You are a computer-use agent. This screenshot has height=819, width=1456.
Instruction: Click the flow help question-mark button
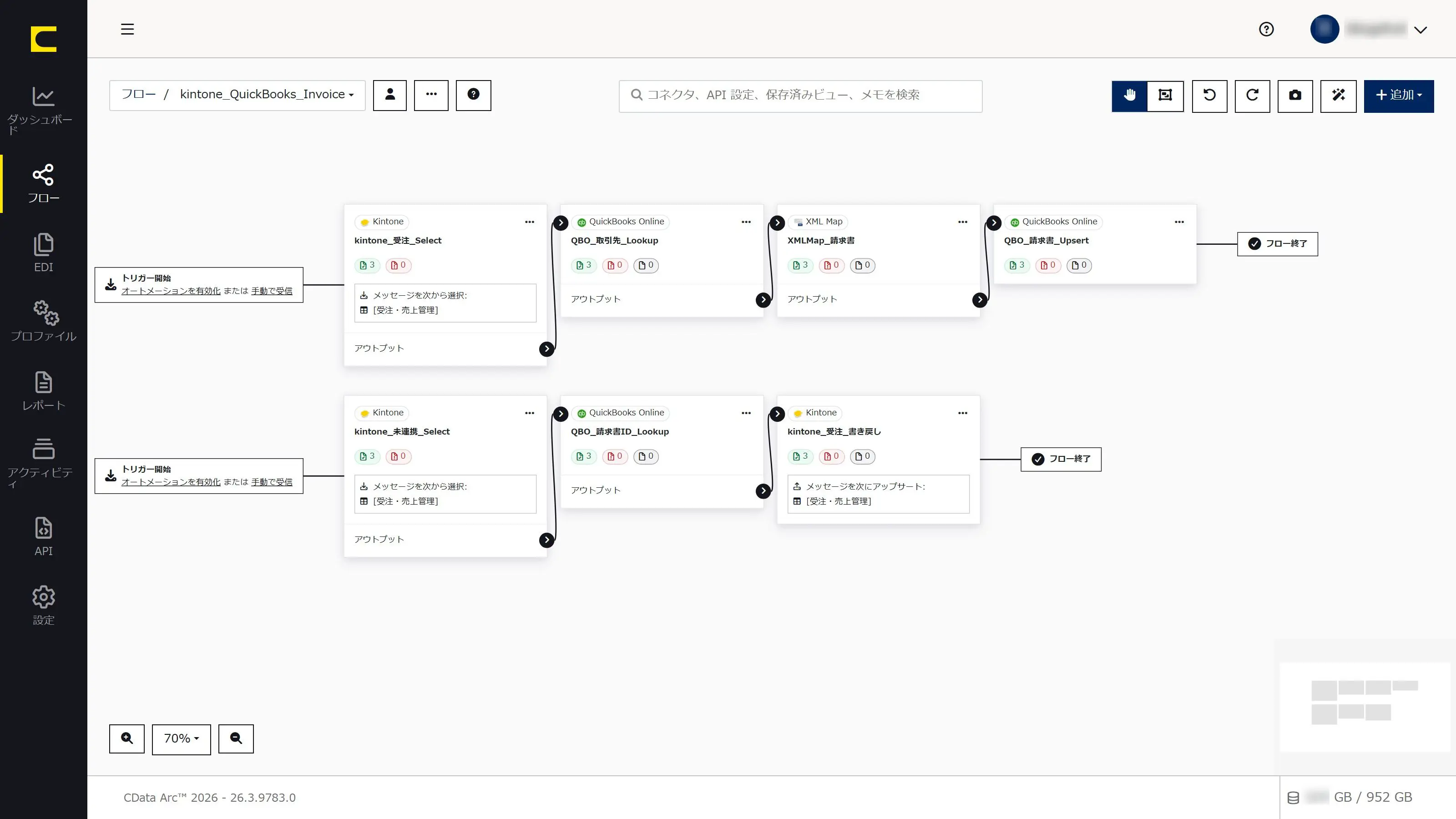point(474,95)
